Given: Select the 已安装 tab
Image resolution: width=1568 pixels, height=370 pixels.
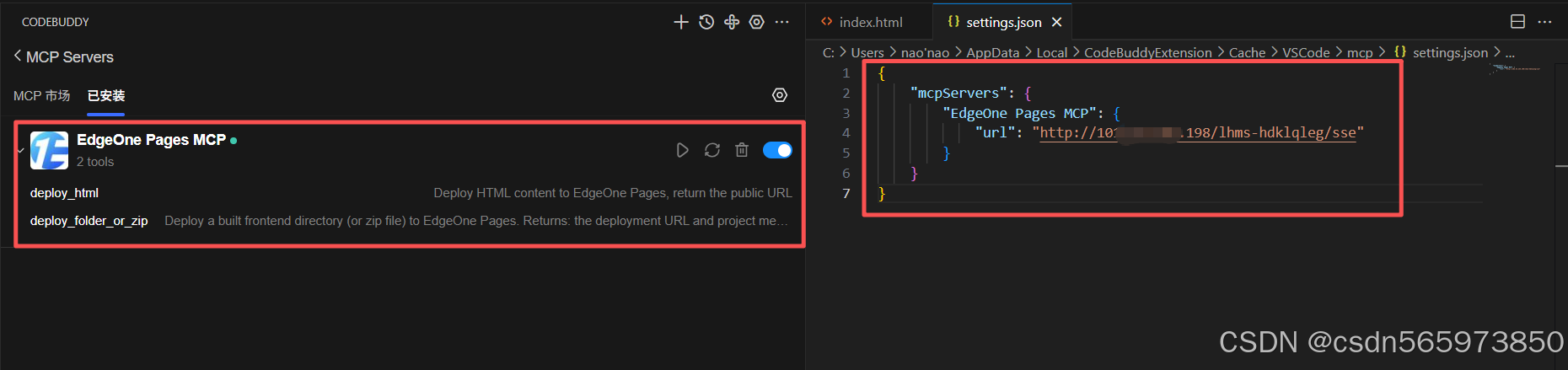Looking at the screenshot, I should (106, 96).
